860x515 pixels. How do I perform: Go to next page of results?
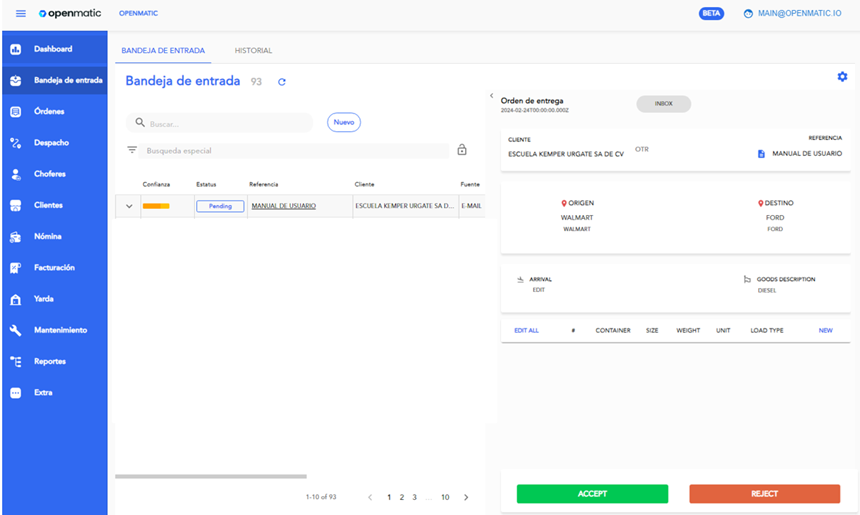click(466, 497)
